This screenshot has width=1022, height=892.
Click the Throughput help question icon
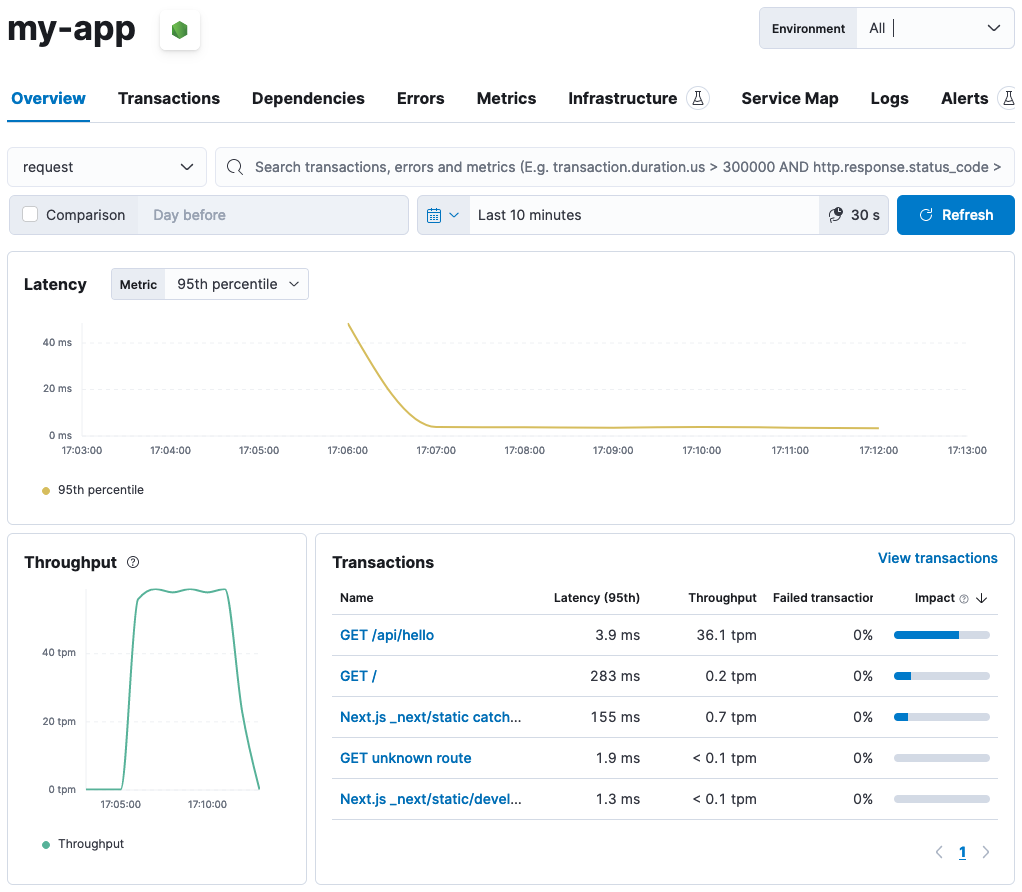(133, 562)
